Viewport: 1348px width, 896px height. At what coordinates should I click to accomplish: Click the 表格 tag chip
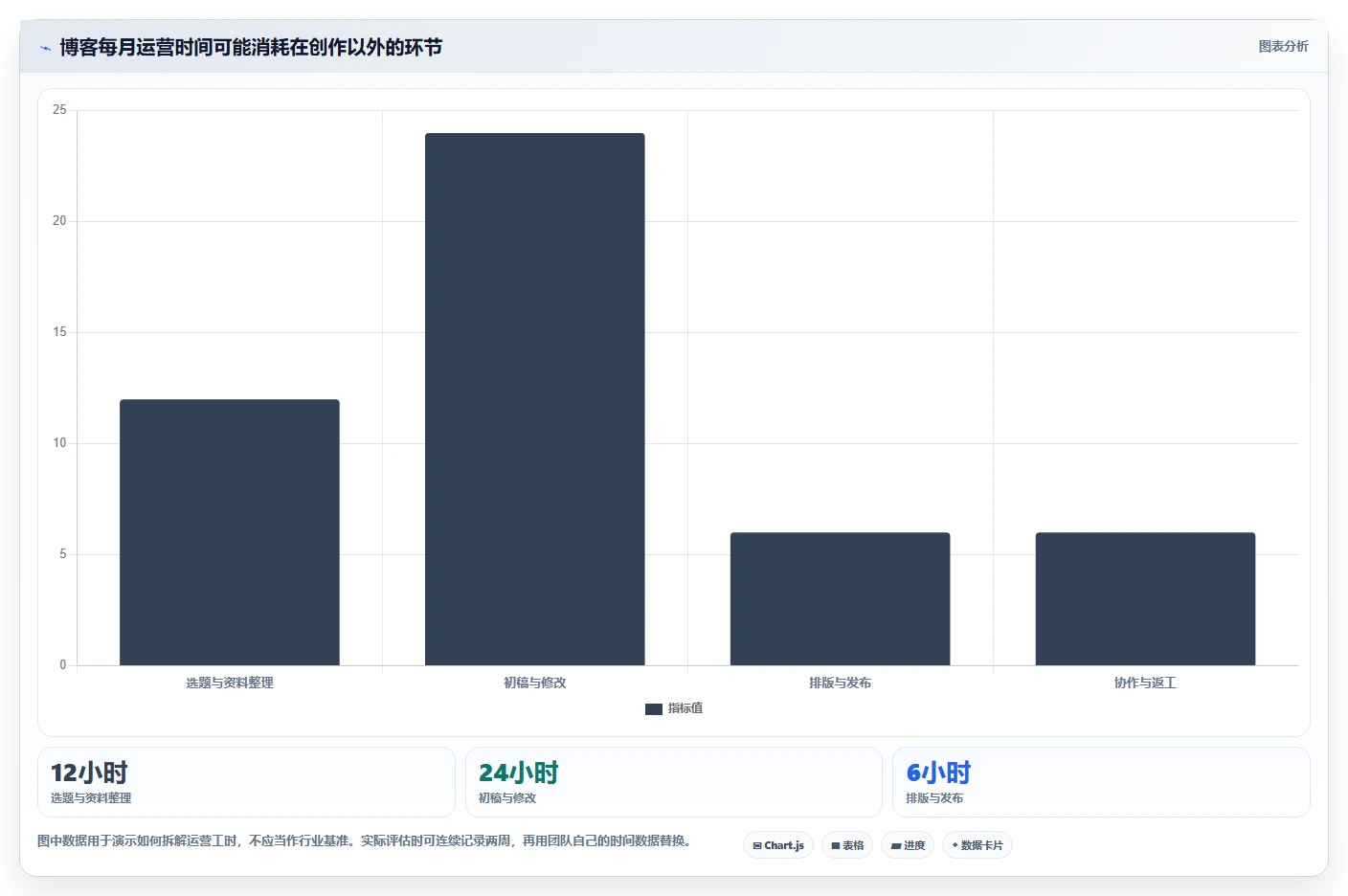click(x=847, y=845)
